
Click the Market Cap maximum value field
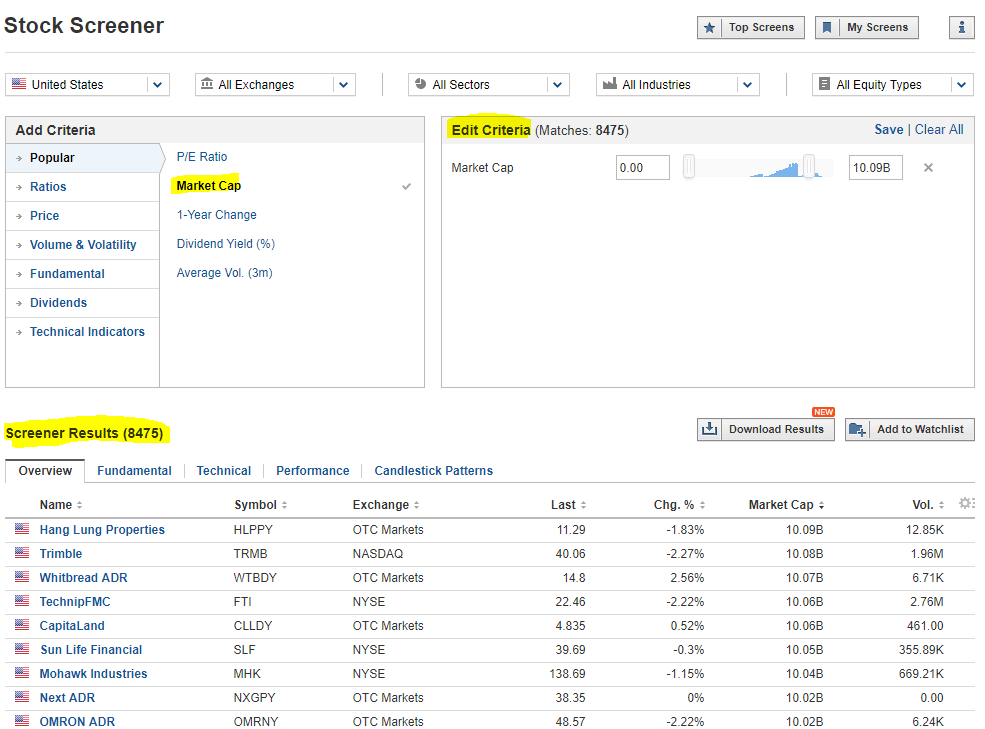pos(875,168)
